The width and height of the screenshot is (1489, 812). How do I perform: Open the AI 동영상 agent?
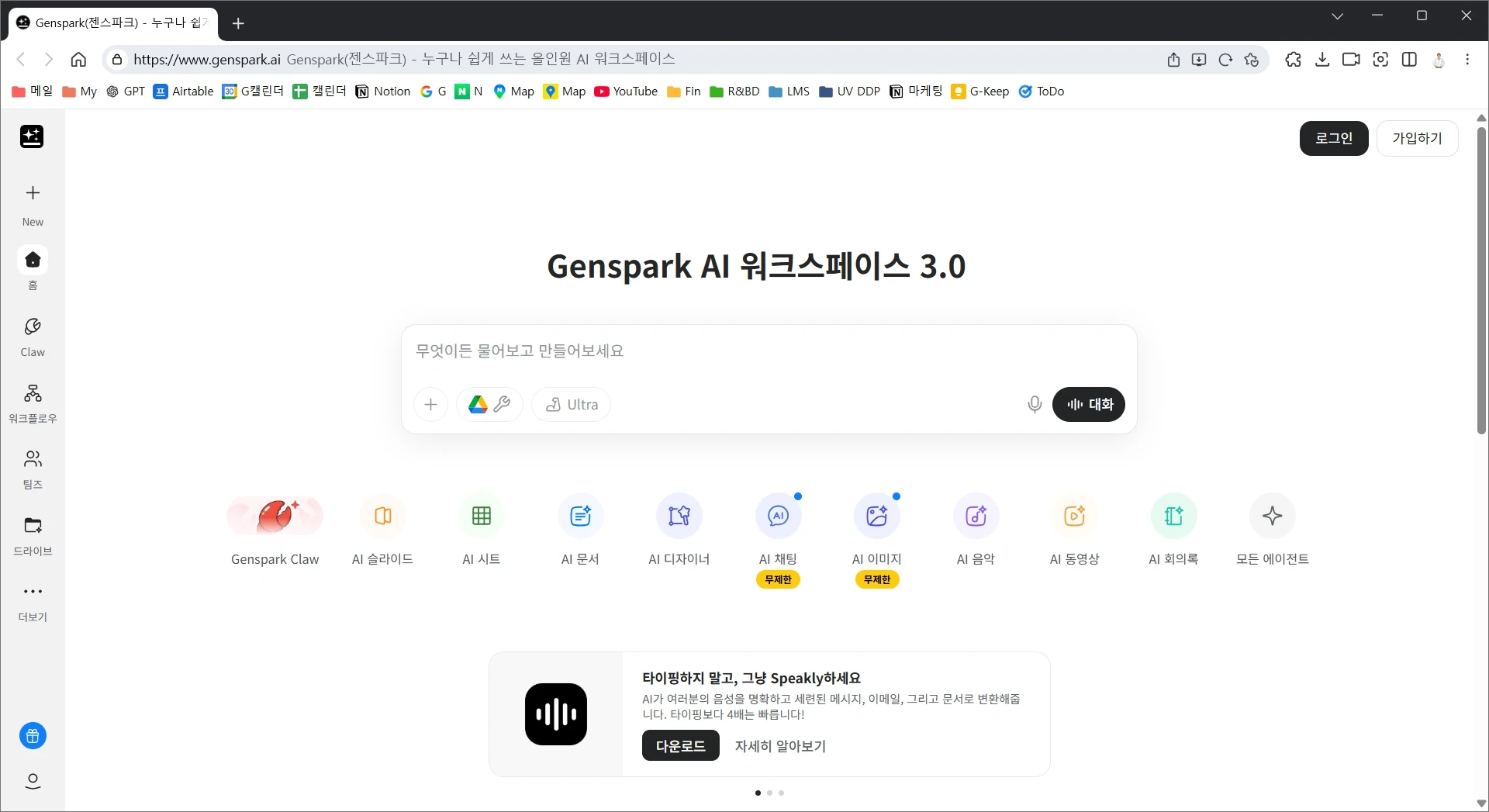(x=1075, y=530)
